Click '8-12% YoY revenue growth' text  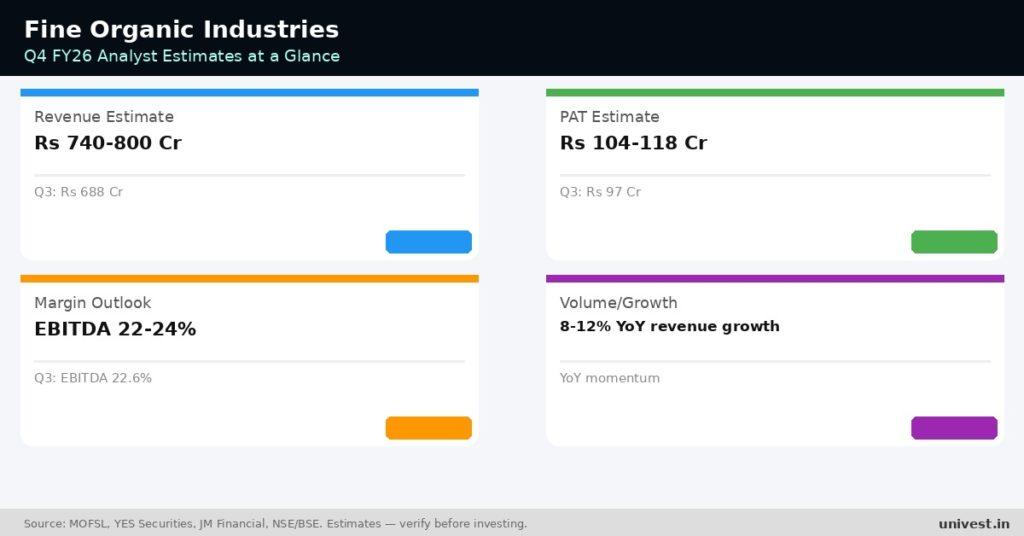coord(669,326)
